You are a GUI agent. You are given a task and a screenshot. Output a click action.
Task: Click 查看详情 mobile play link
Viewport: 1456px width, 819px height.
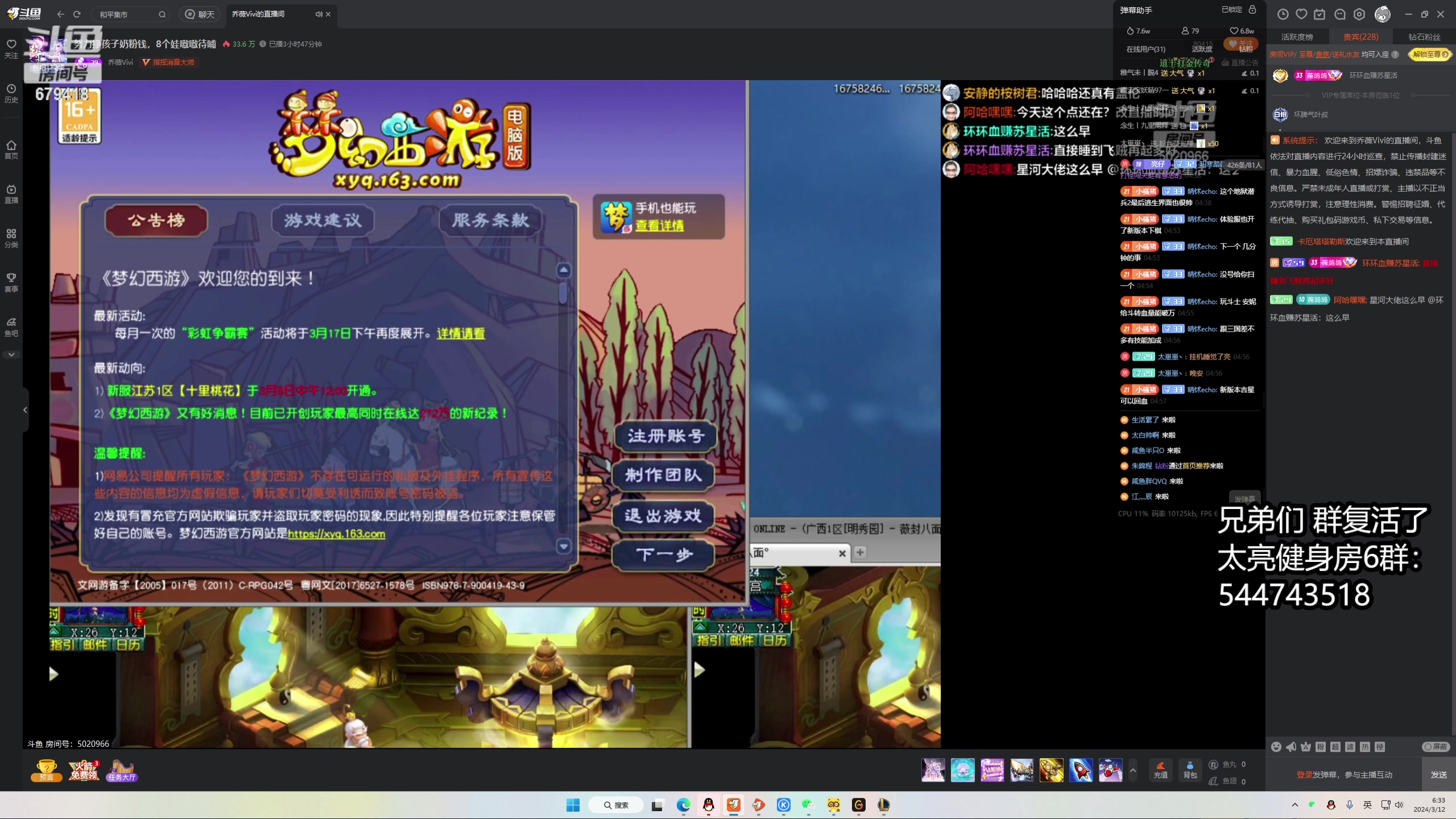tap(659, 226)
